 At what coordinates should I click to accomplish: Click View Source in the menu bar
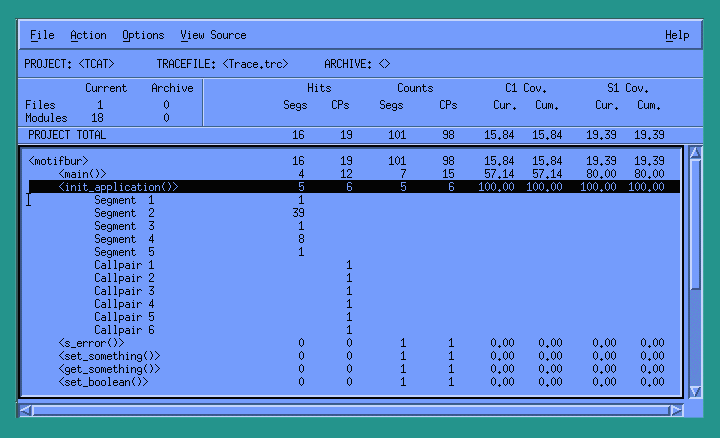pyautogui.click(x=213, y=35)
